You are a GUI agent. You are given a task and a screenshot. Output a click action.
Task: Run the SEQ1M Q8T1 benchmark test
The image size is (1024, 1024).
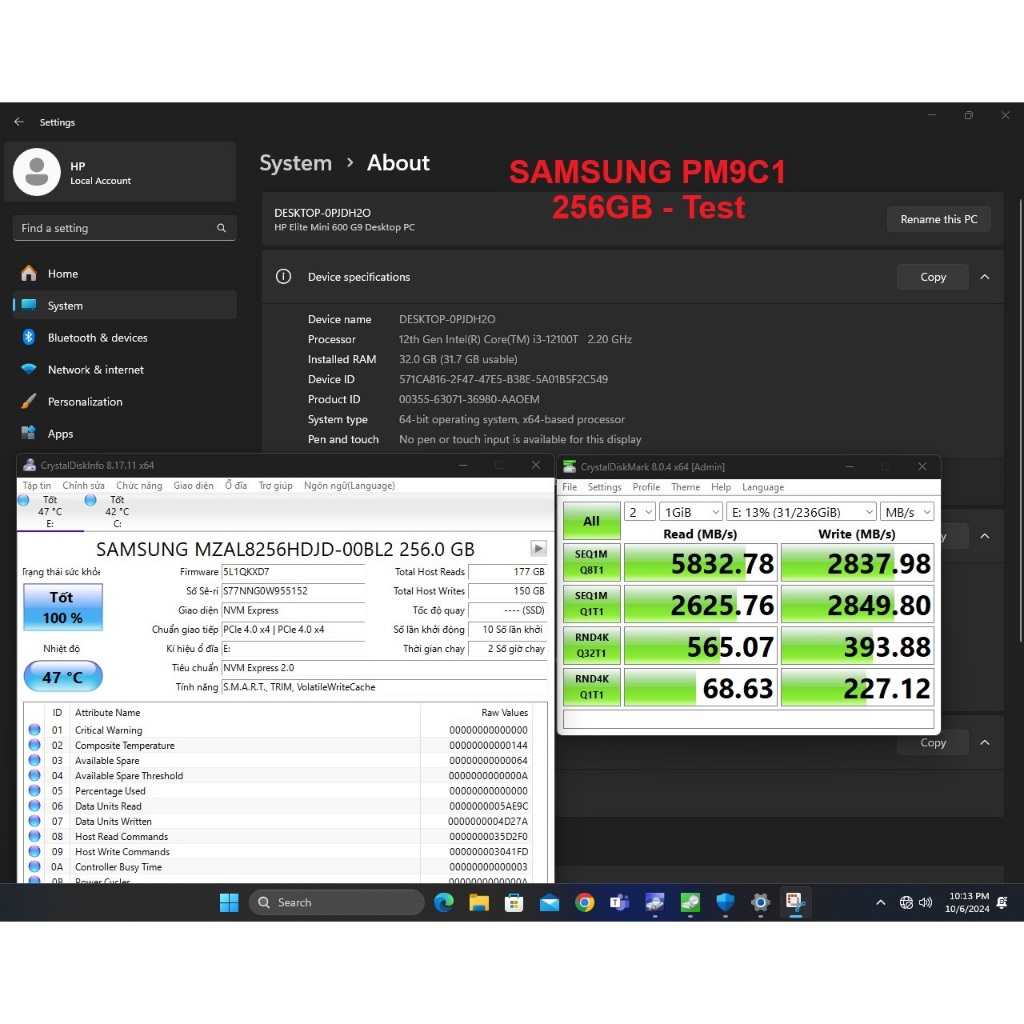[x=591, y=563]
